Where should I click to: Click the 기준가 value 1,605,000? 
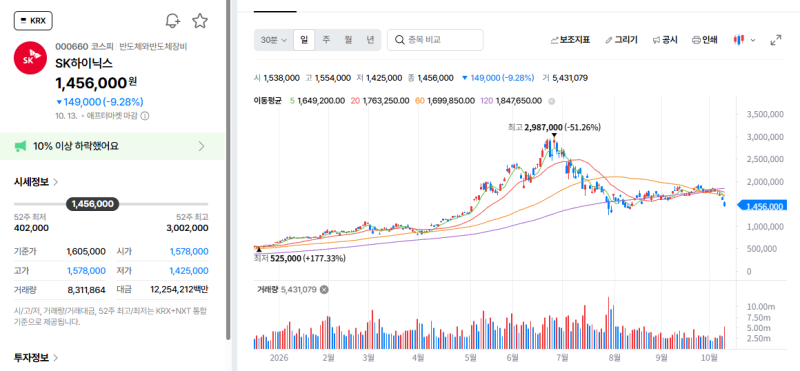tap(86, 252)
